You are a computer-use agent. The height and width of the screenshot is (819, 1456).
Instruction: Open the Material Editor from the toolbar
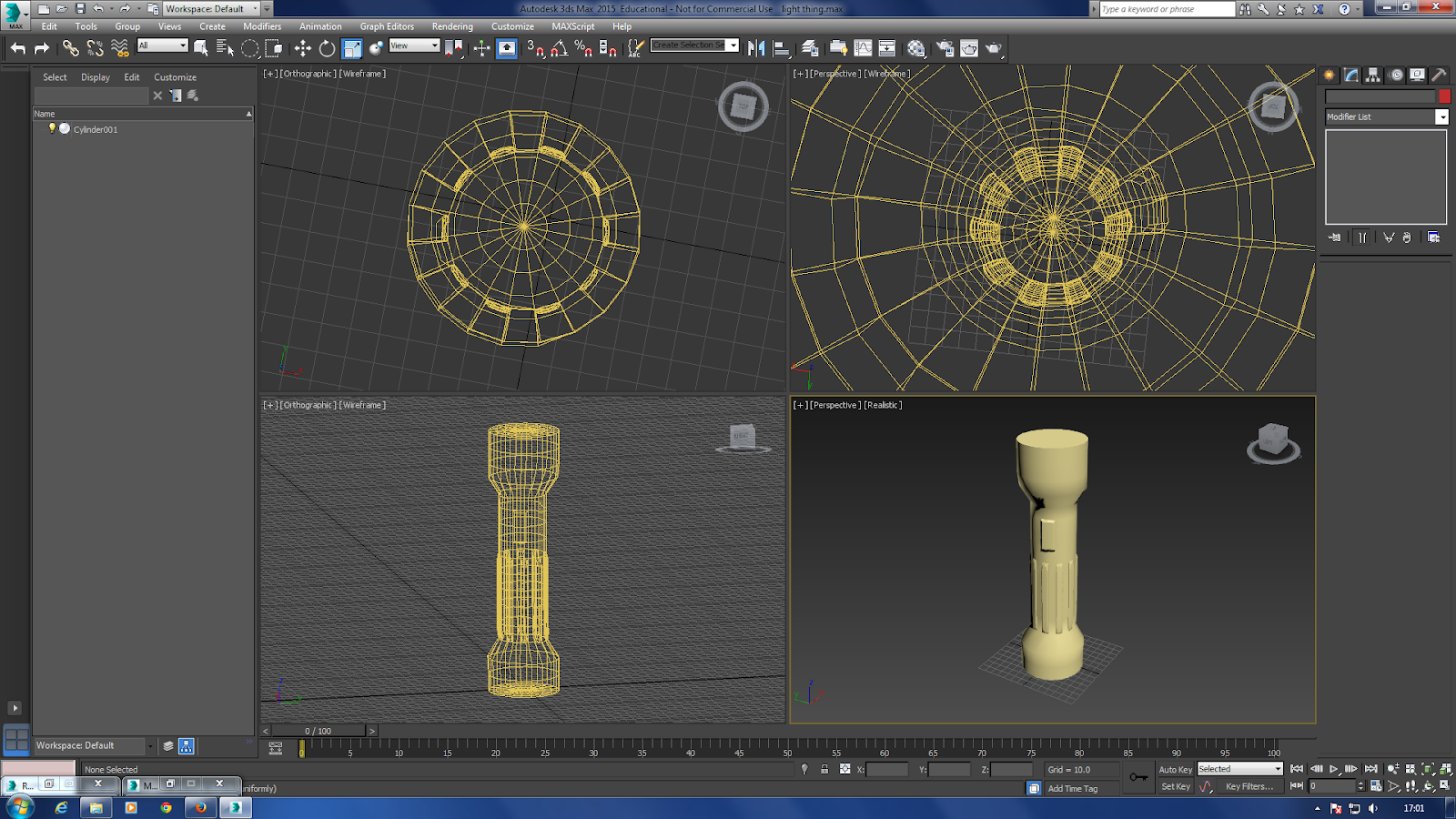click(x=916, y=48)
